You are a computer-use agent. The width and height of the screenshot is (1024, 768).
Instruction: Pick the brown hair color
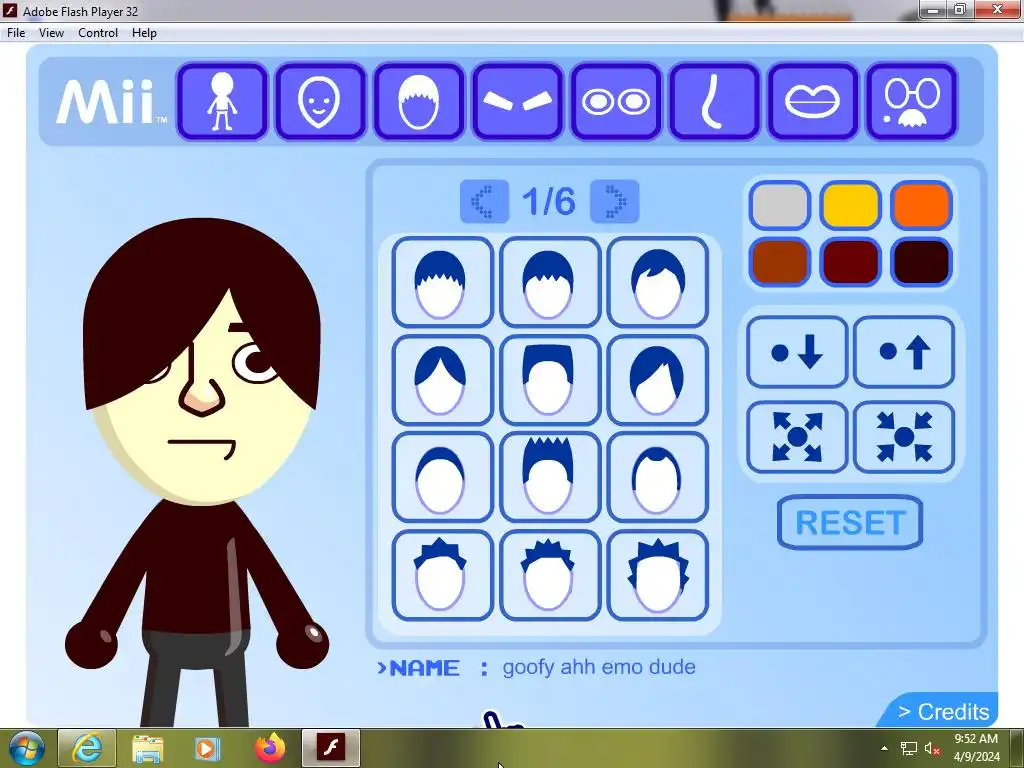[780, 262]
